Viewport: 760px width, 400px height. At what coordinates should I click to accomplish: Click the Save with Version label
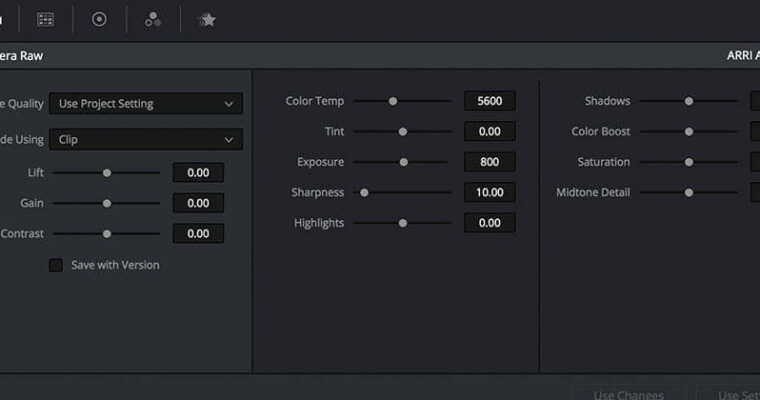pos(115,265)
